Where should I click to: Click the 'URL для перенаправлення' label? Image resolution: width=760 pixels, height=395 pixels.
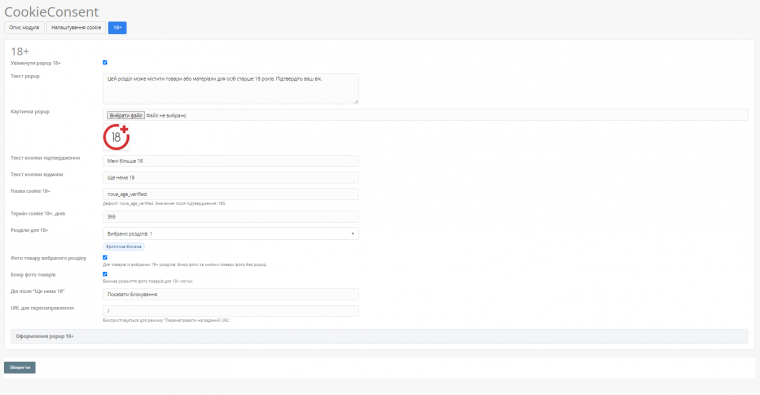42,308
